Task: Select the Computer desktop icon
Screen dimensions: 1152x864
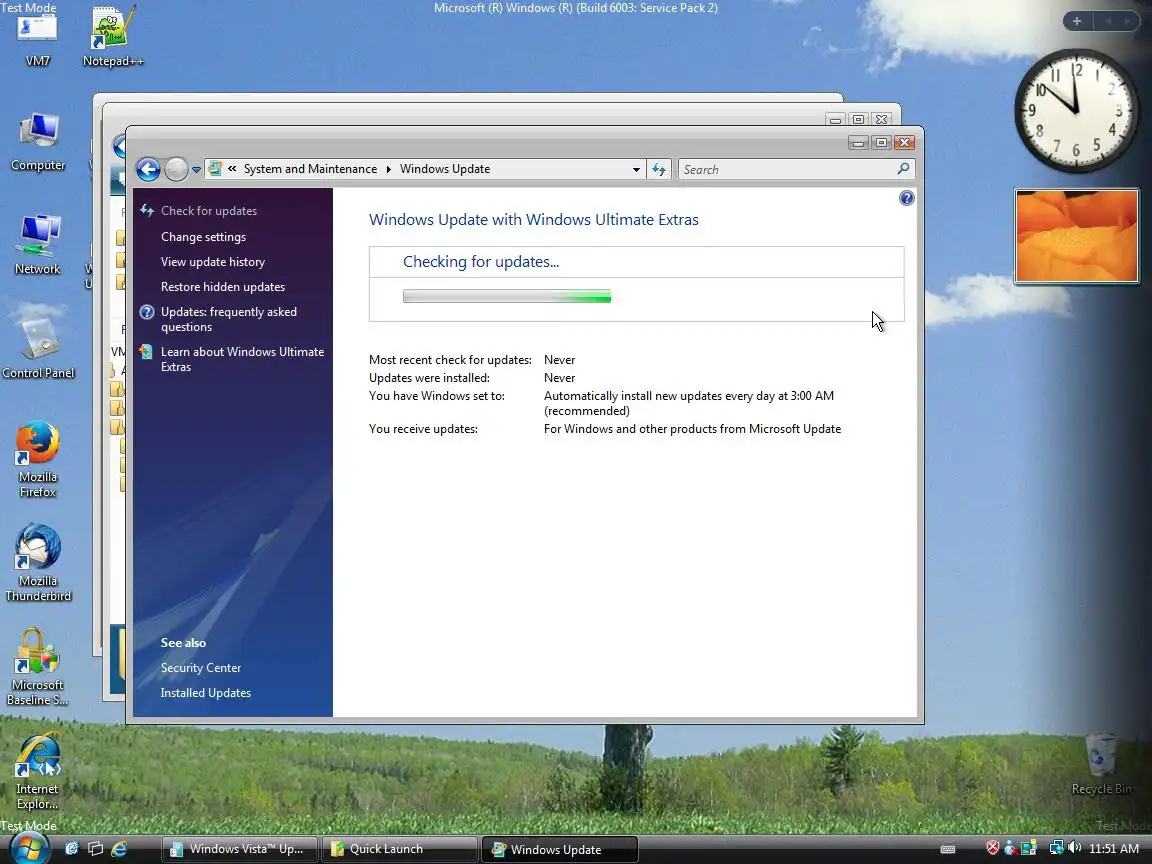Action: point(37,143)
